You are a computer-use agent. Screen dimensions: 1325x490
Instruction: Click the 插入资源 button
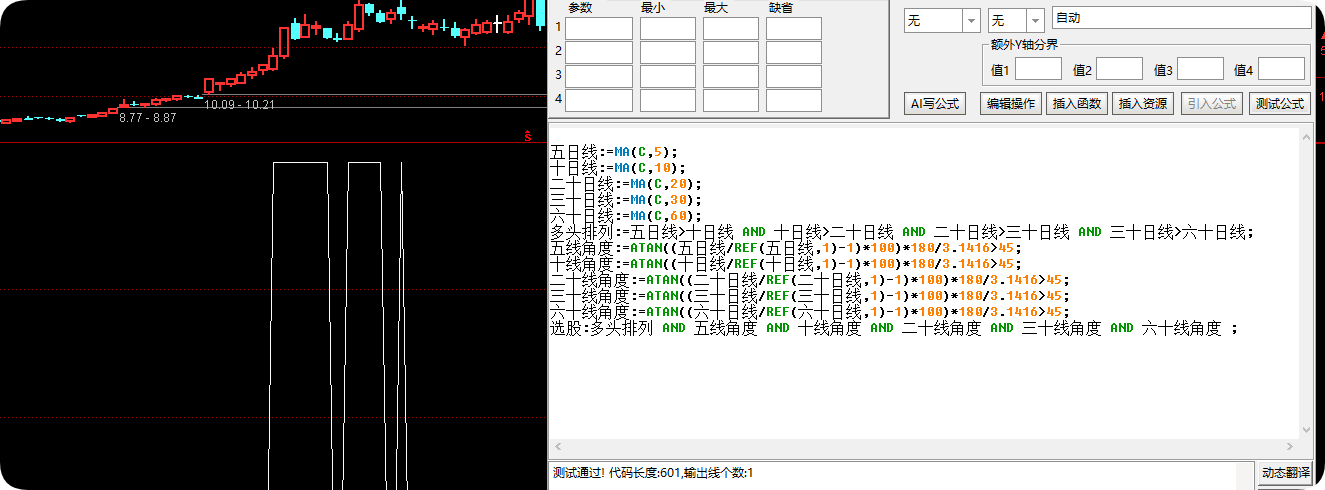coord(1143,103)
